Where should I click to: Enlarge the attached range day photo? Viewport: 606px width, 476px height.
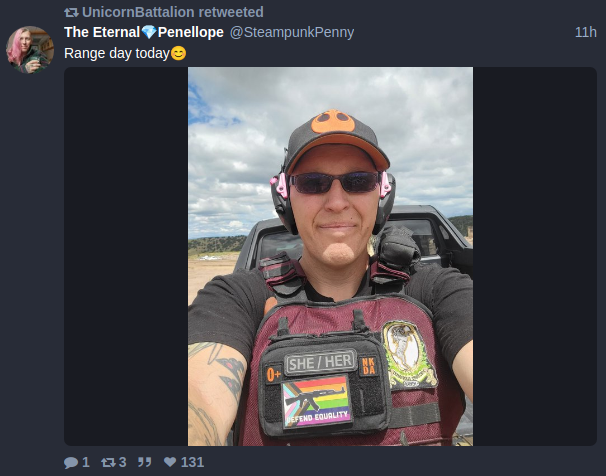(330, 257)
